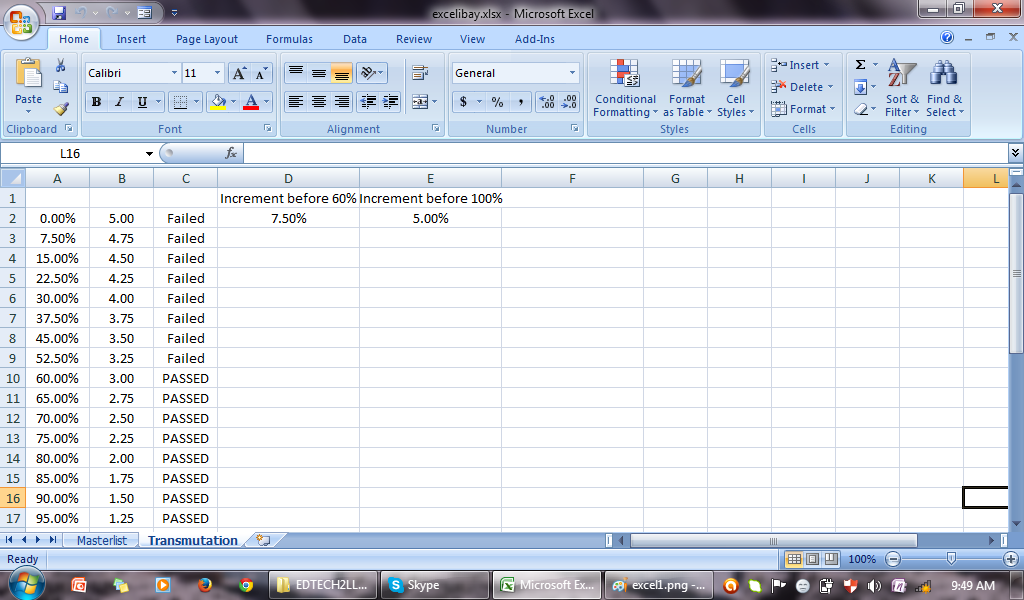Toggle bold formatting
The image size is (1024, 600).
[x=95, y=103]
